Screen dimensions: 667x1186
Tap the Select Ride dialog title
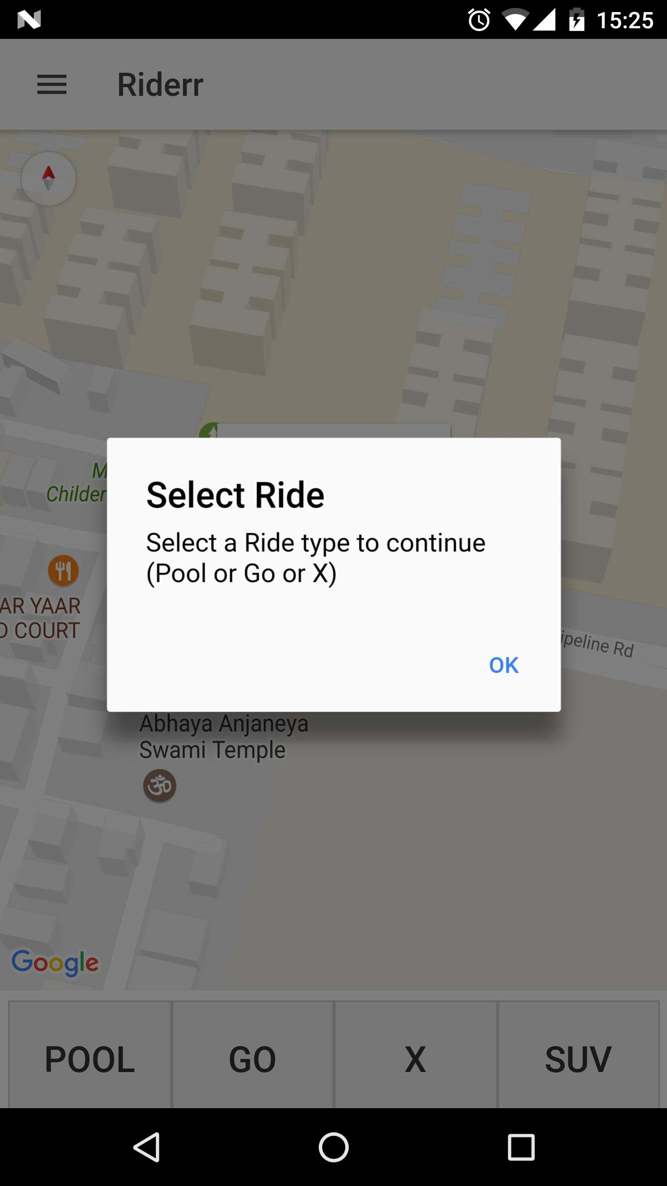[x=235, y=495]
